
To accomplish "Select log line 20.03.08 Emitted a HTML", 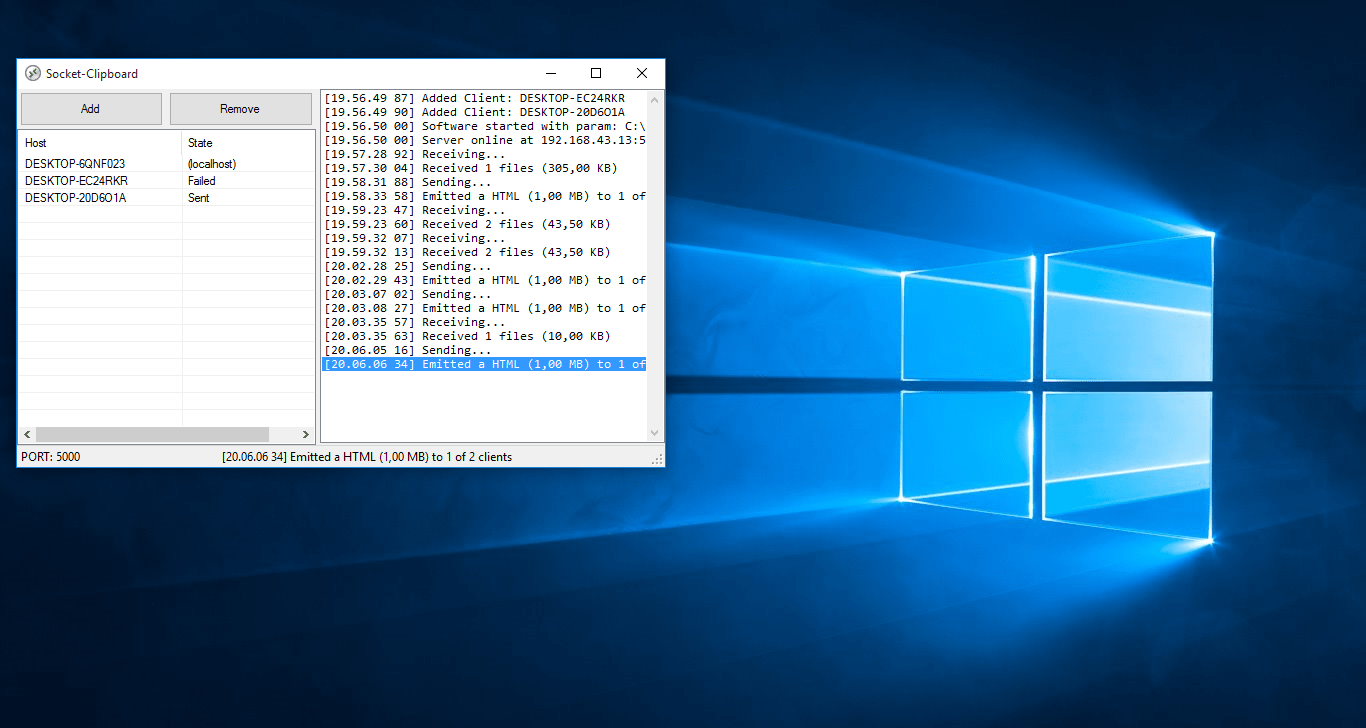I will 484,308.
